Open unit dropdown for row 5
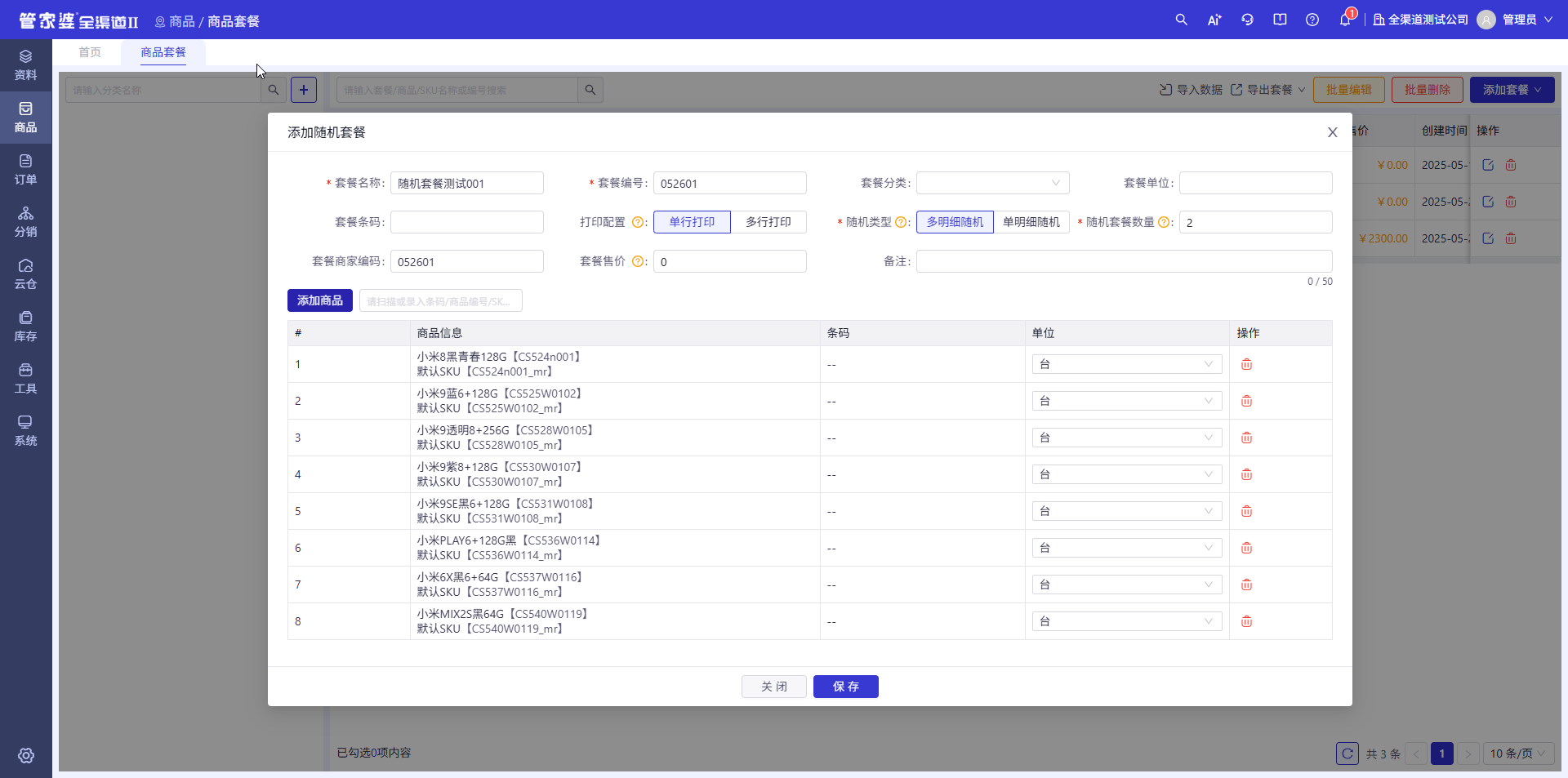 (1127, 511)
